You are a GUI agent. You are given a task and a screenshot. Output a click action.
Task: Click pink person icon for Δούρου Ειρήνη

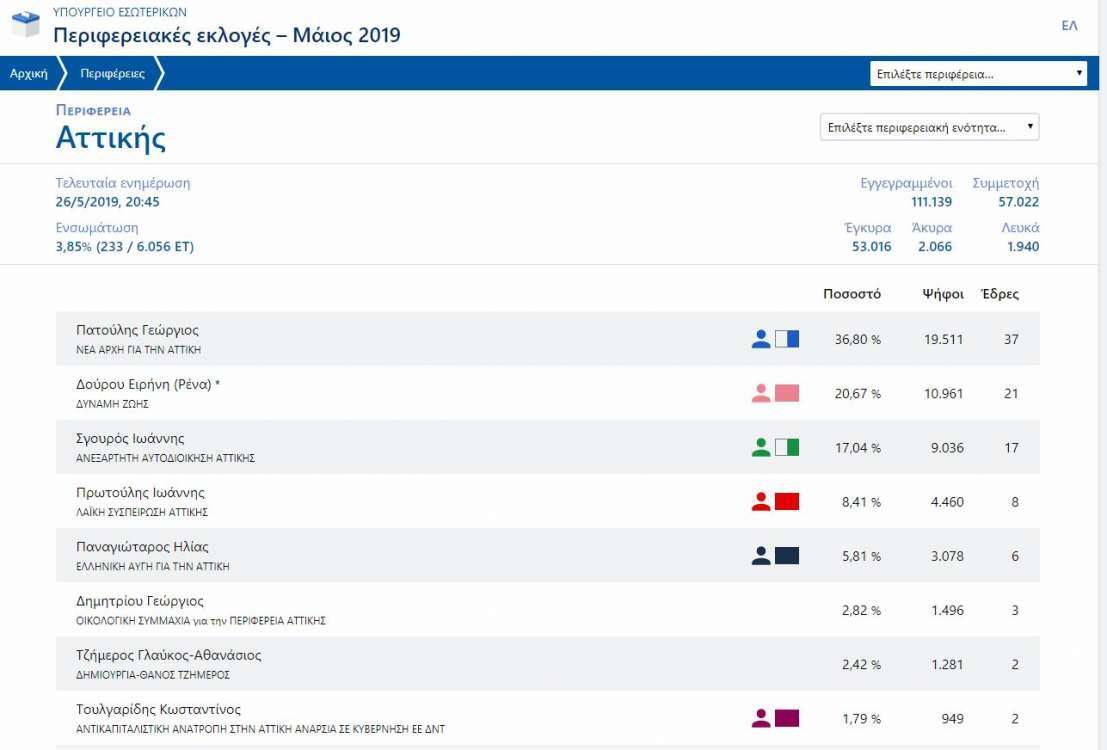pos(761,393)
